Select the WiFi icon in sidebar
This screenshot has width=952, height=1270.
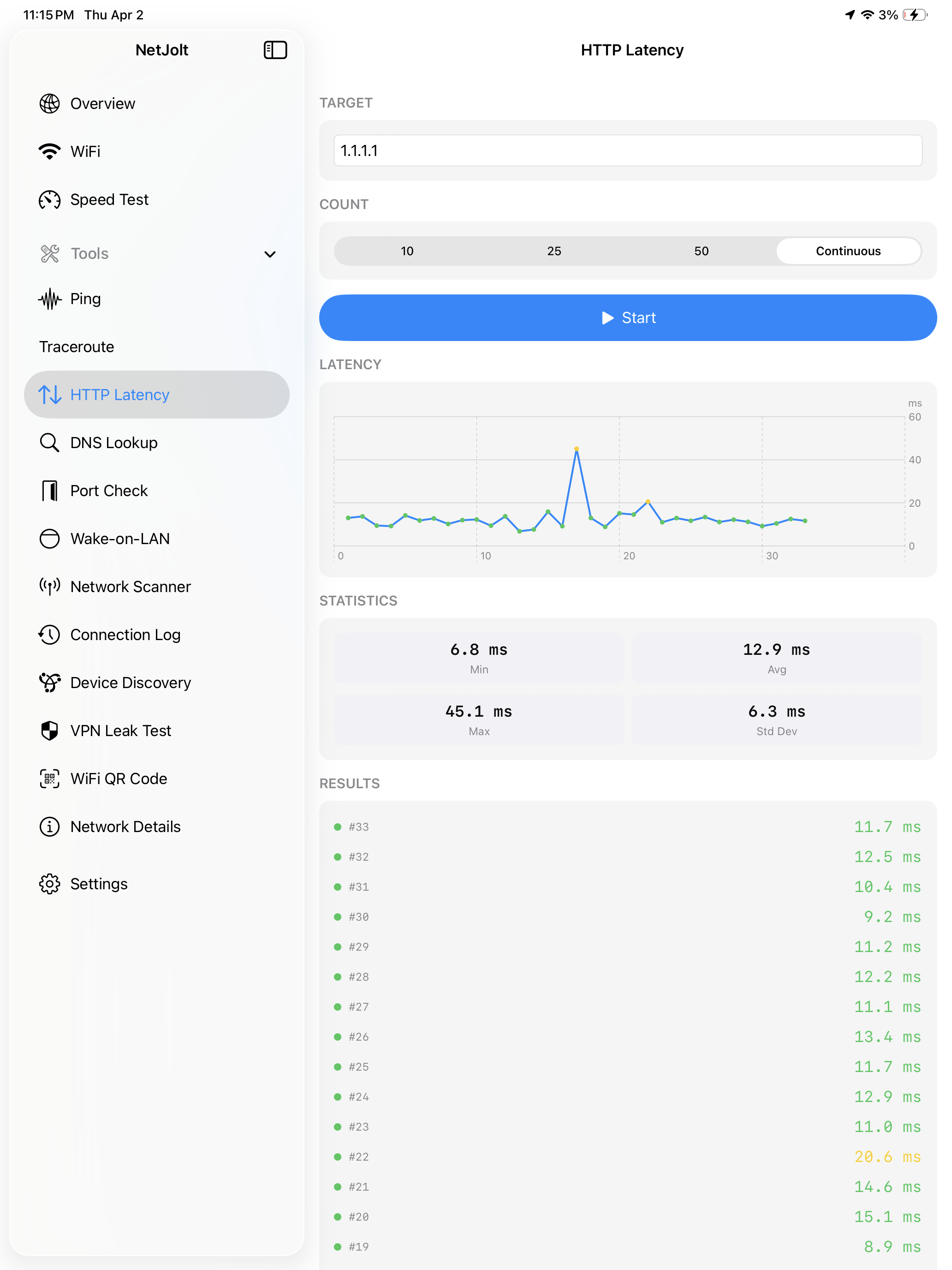tap(49, 151)
